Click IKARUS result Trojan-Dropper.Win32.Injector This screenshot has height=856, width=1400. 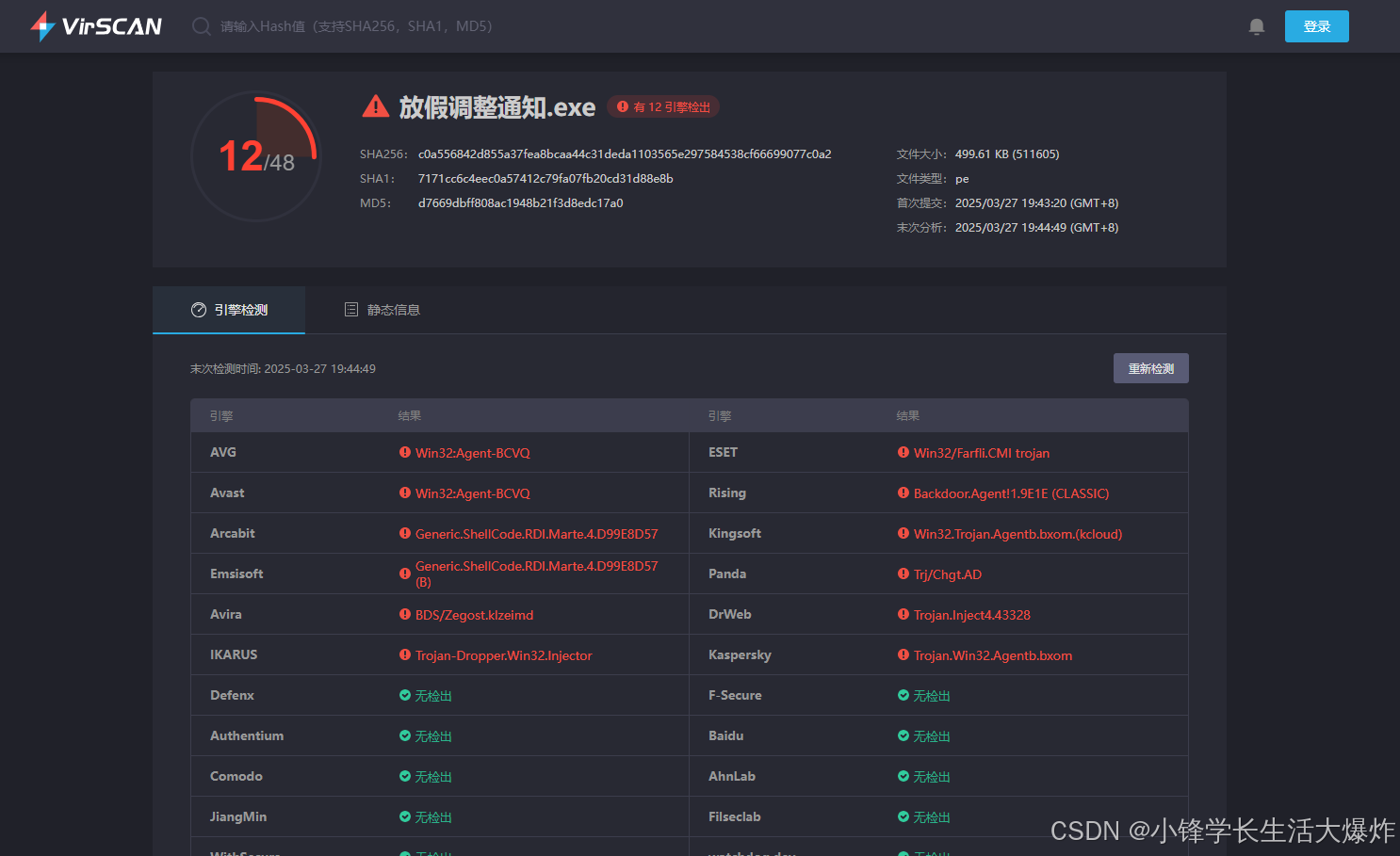[504, 655]
